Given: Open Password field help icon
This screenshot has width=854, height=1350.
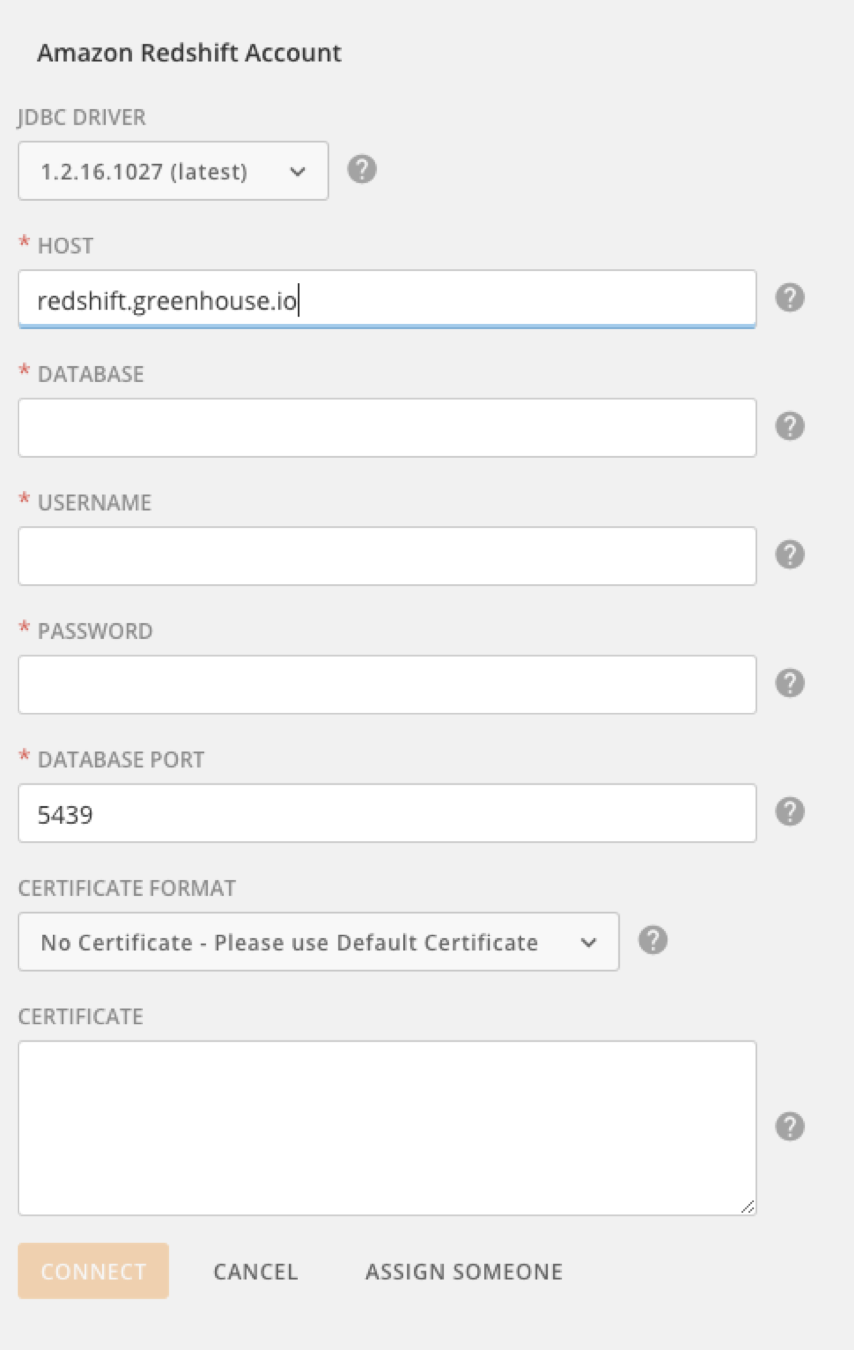Looking at the screenshot, I should 790,684.
